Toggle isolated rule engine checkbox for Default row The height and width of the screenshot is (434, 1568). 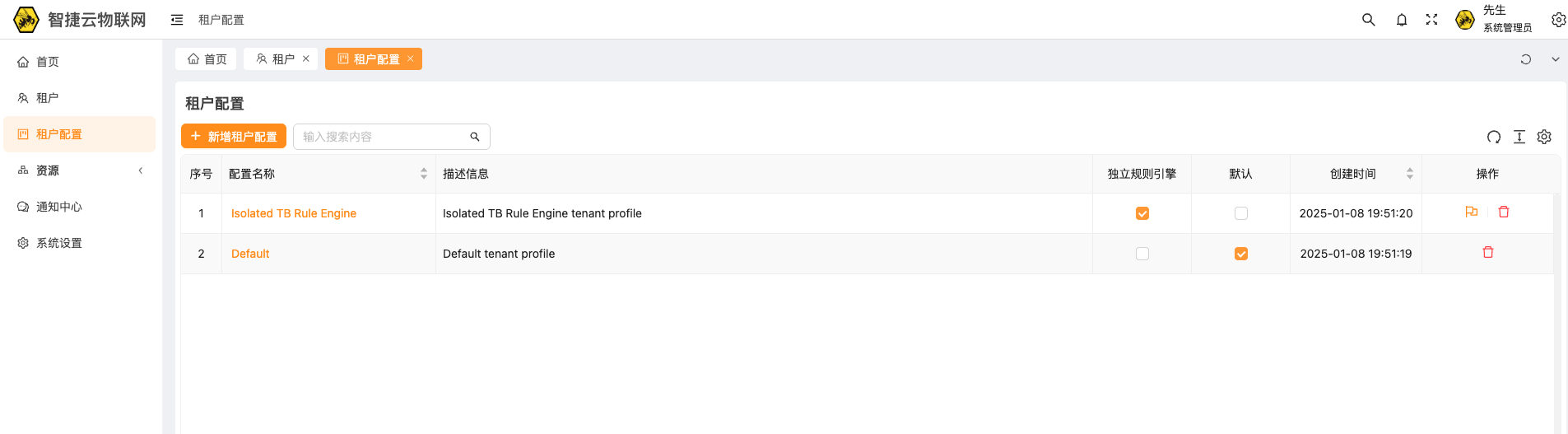(1142, 254)
